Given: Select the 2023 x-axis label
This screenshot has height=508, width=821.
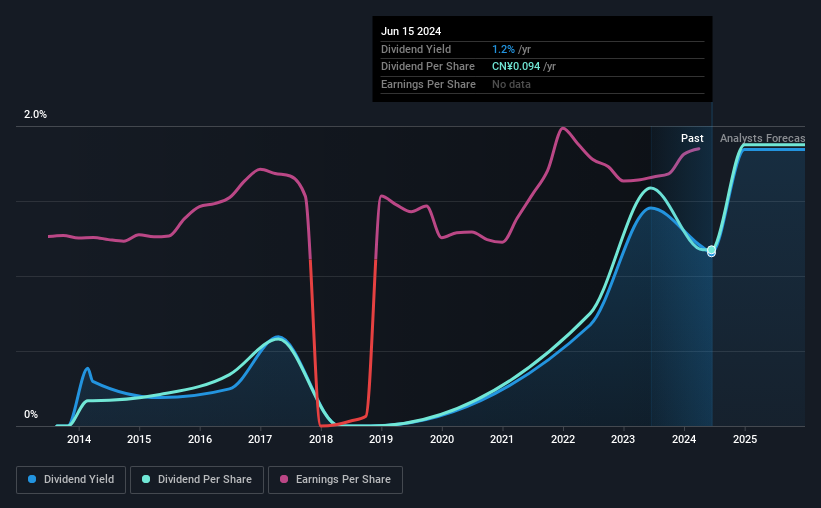Looking at the screenshot, I should coord(623,439).
